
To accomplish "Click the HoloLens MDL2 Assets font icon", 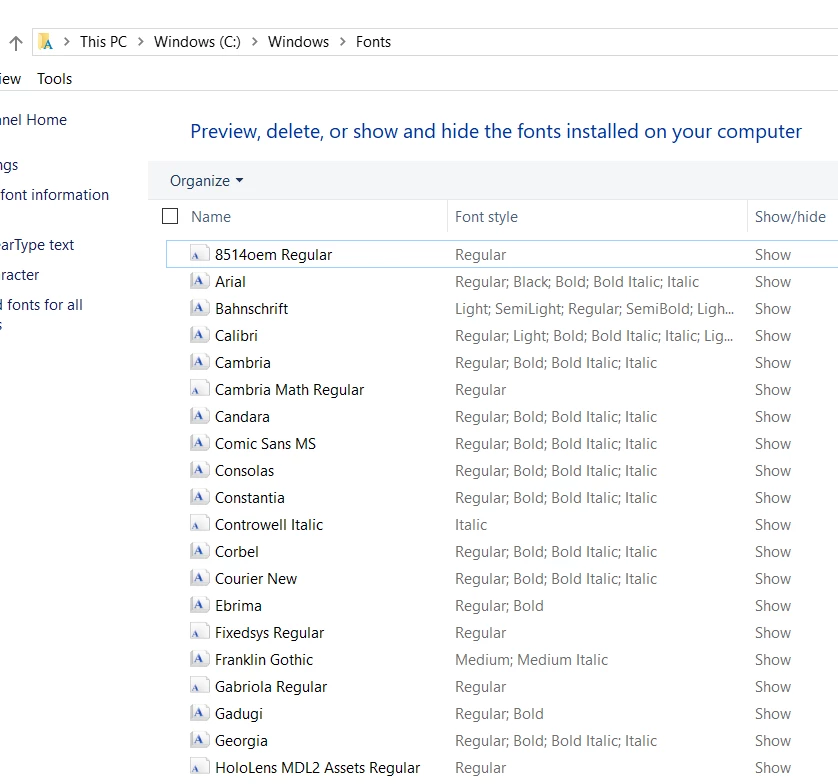I will 199,767.
